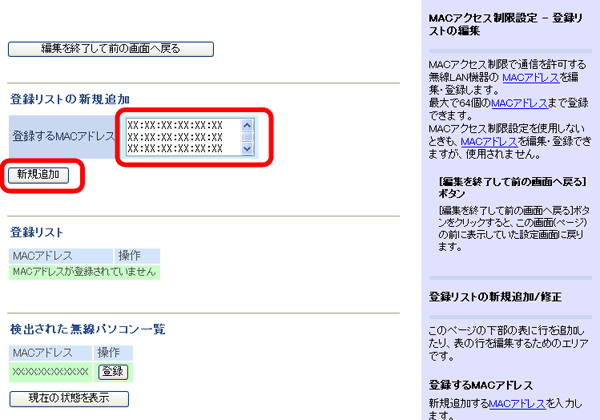The width and height of the screenshot is (600, 420).
Task: Open the MACアドレス link after 最大で64個の
Action: pyautogui.click(x=520, y=103)
